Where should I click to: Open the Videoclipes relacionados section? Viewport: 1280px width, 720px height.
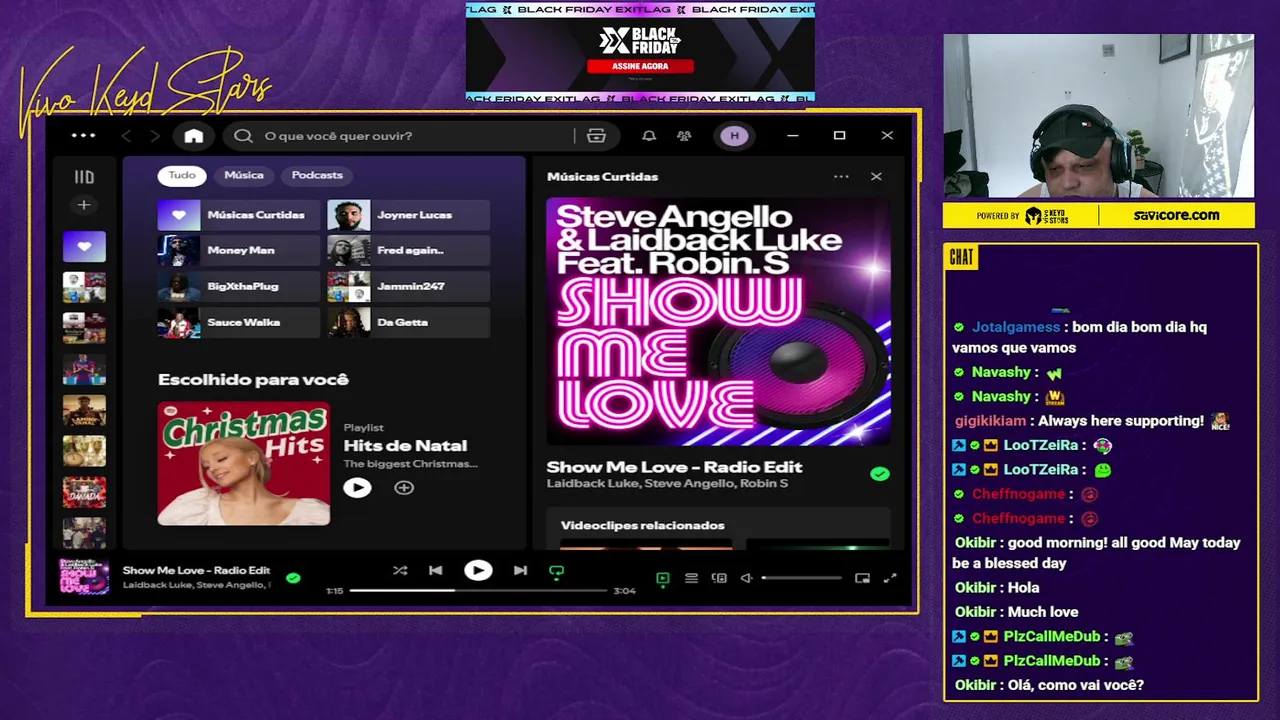pos(643,526)
